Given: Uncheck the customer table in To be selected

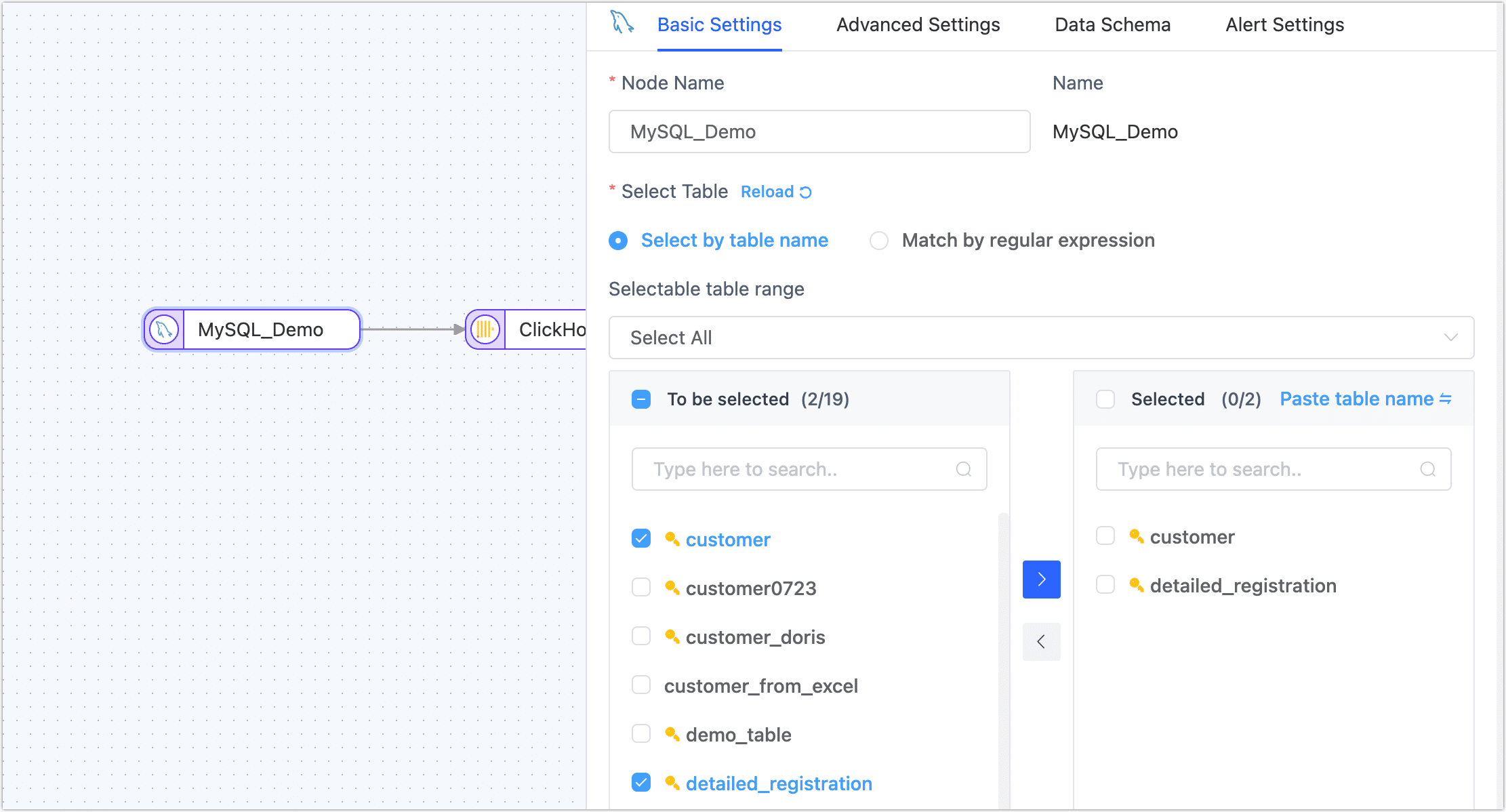Looking at the screenshot, I should coord(641,539).
